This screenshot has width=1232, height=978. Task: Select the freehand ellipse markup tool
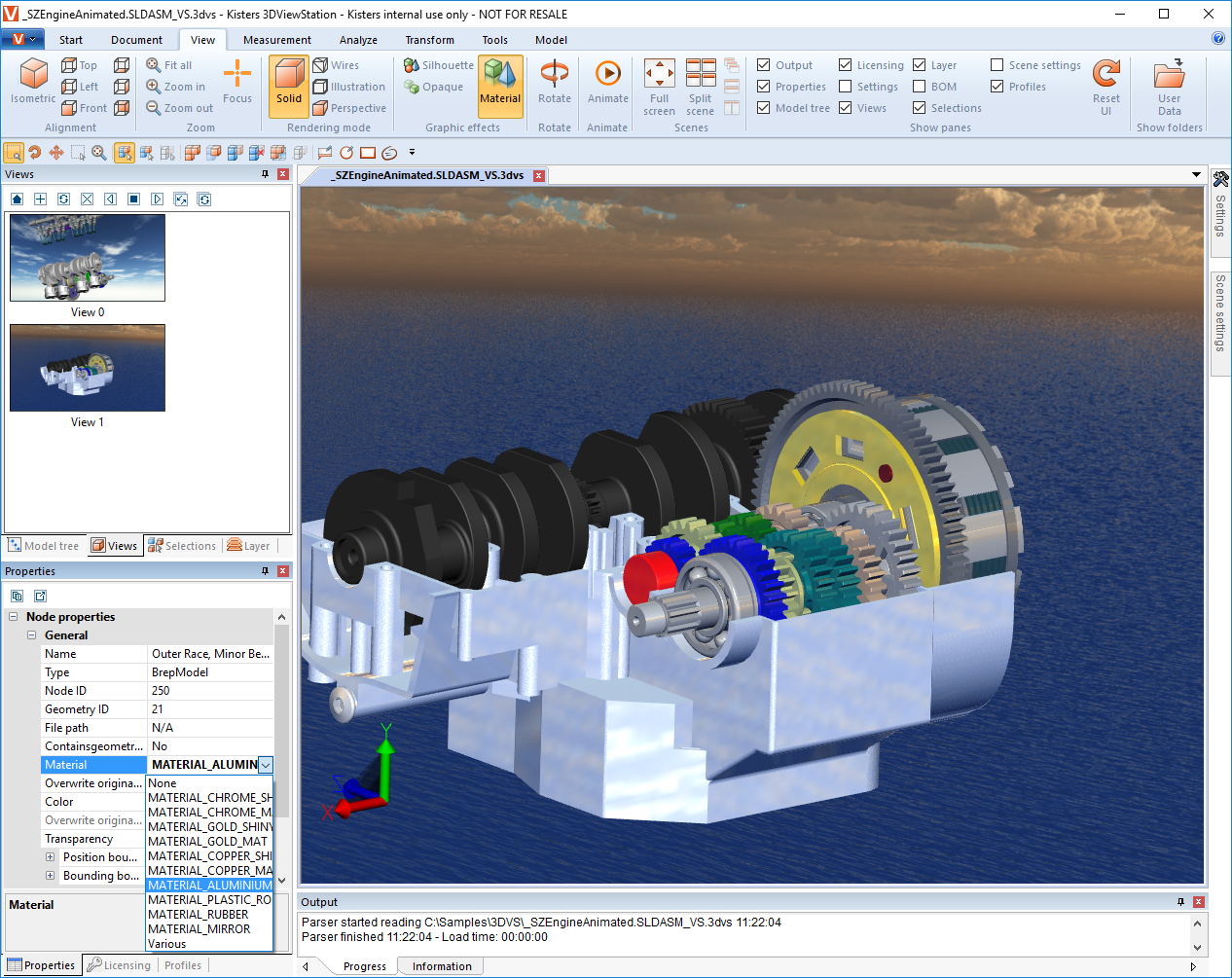[389, 153]
